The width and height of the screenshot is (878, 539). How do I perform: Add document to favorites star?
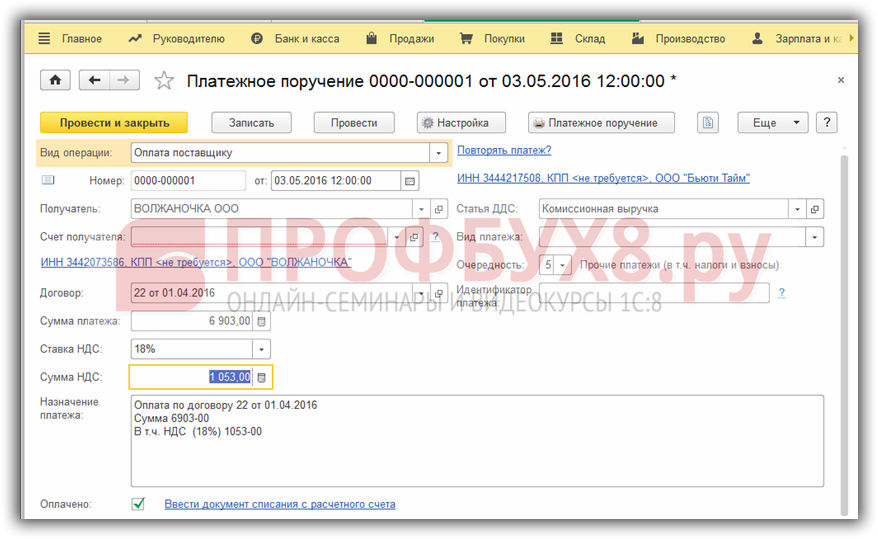click(x=164, y=81)
